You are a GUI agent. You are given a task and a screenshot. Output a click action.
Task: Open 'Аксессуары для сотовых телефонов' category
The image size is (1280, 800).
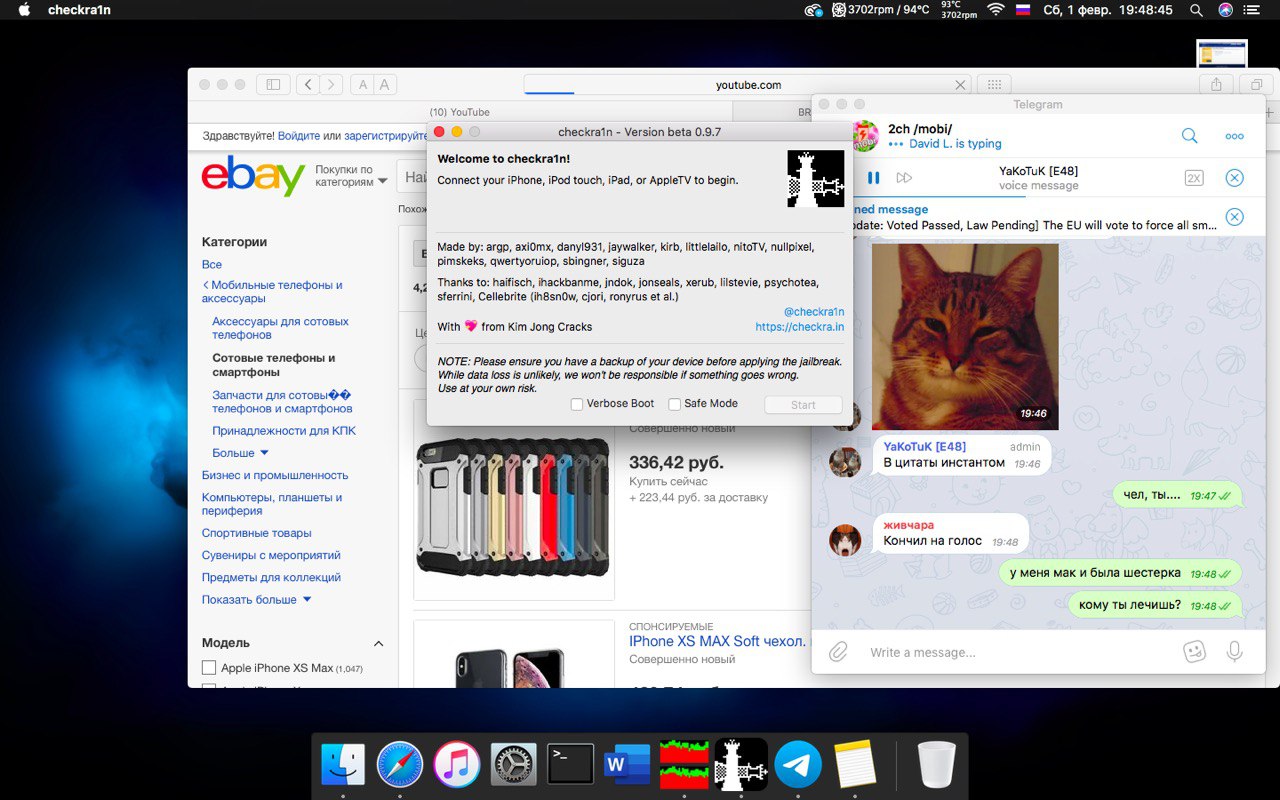[280, 328]
